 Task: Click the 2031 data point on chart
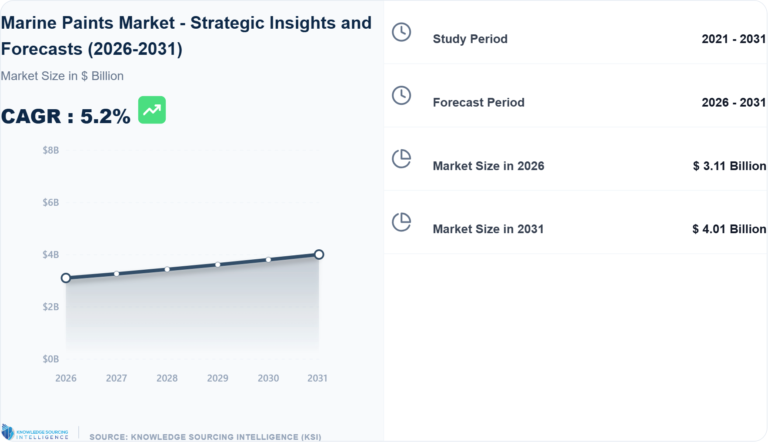coord(319,254)
